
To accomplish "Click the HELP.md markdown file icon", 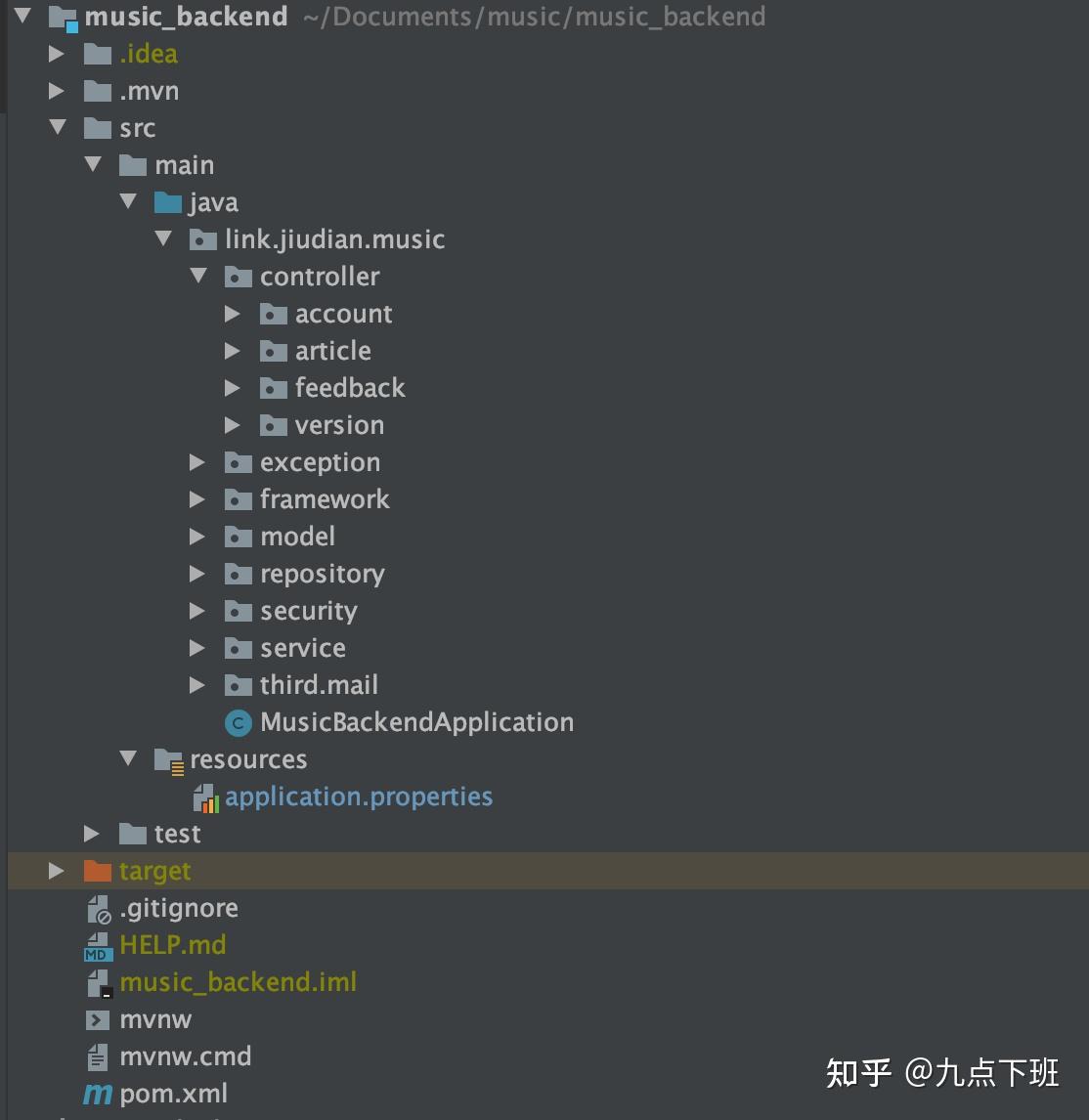I will click(97, 945).
